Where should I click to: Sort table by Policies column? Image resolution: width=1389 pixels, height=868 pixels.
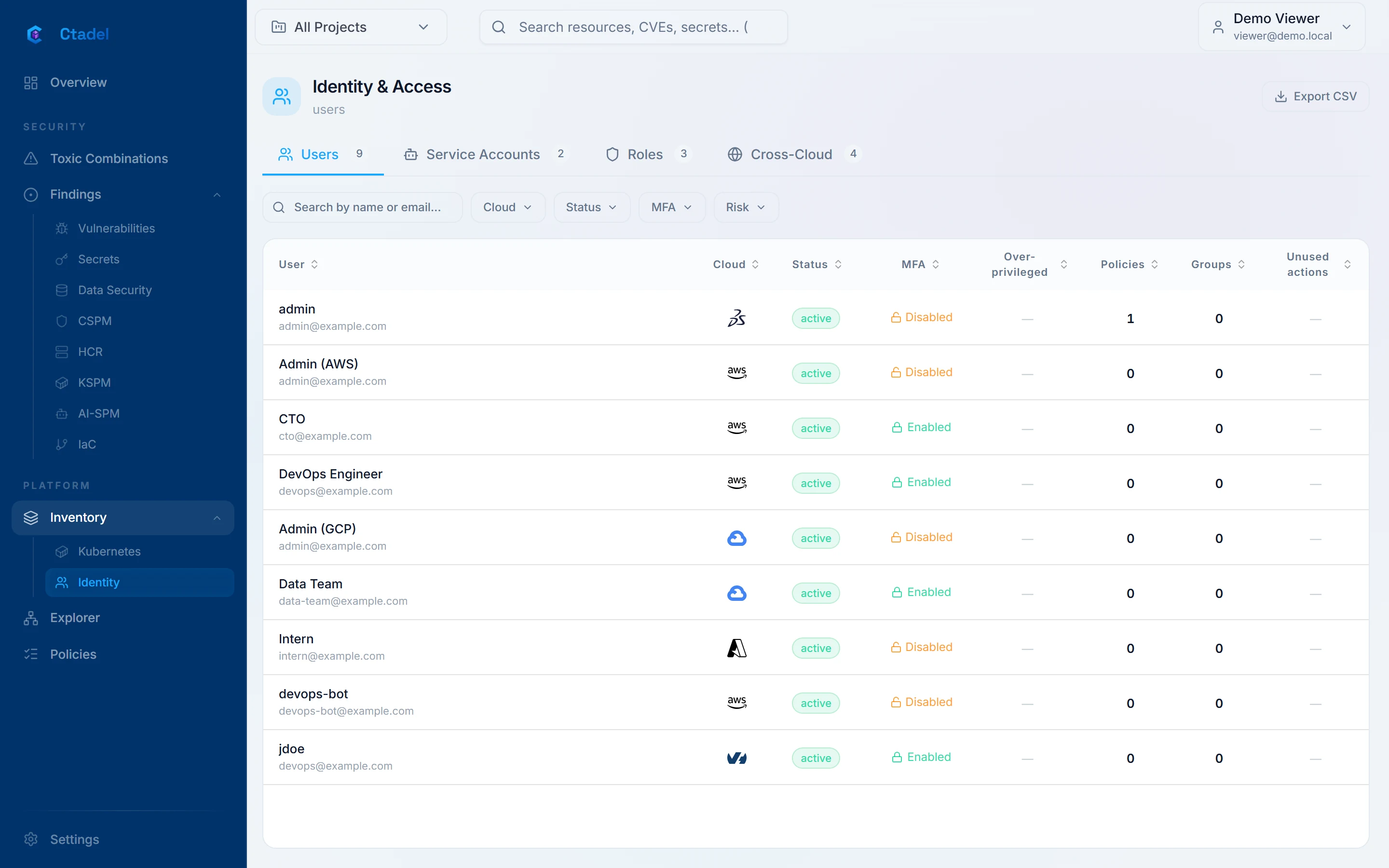pyautogui.click(x=1130, y=265)
